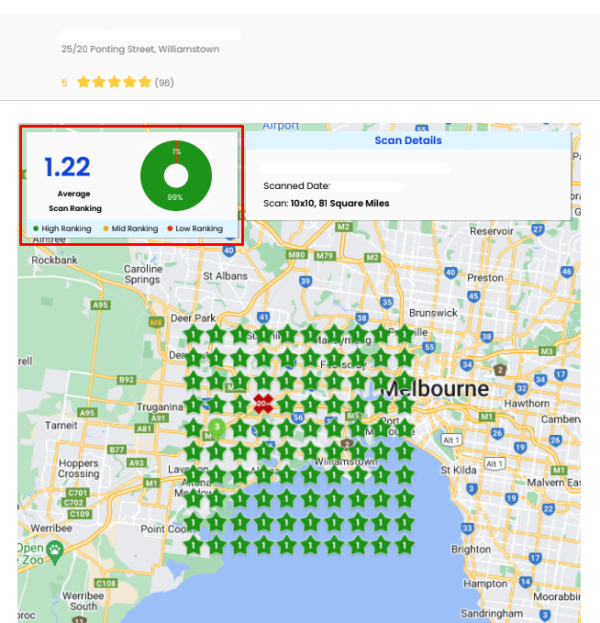Select the light green pin marker numbered 3
Image resolution: width=600 pixels, height=623 pixels.
tap(217, 429)
